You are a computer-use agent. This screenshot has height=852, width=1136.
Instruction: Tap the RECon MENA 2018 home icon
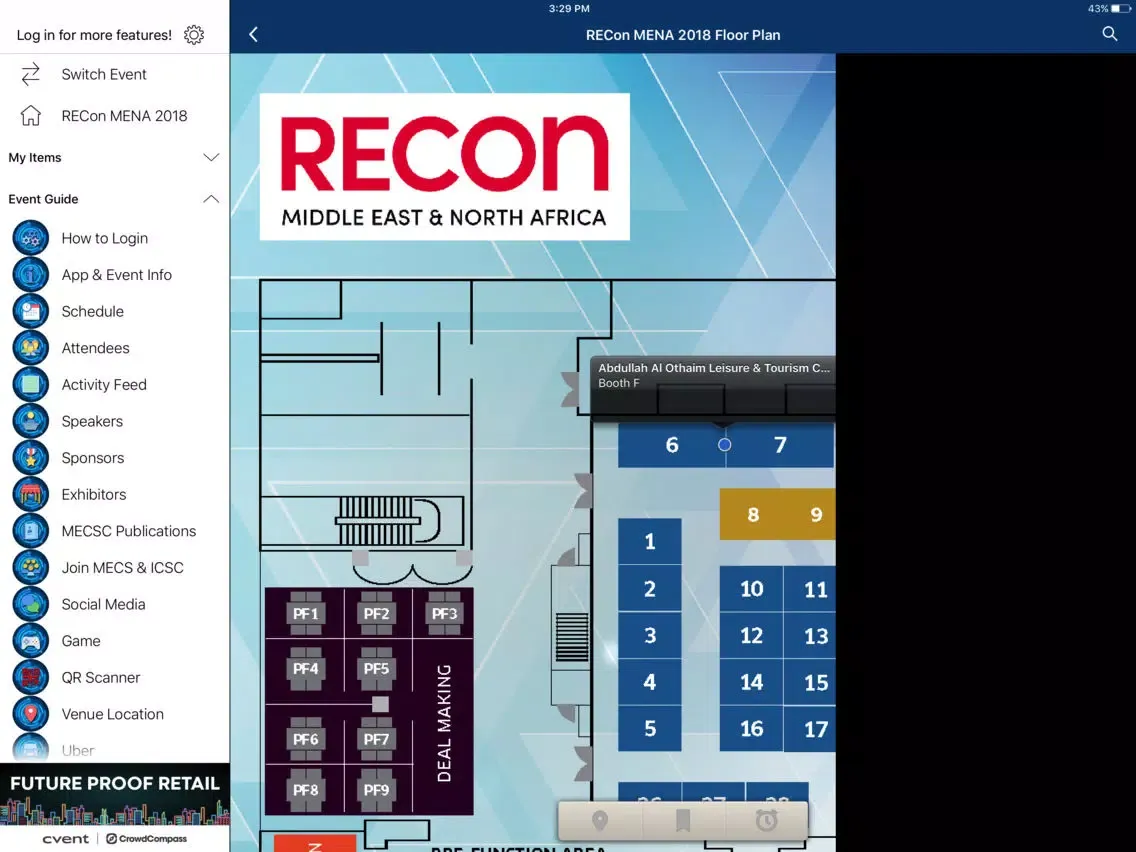point(30,116)
